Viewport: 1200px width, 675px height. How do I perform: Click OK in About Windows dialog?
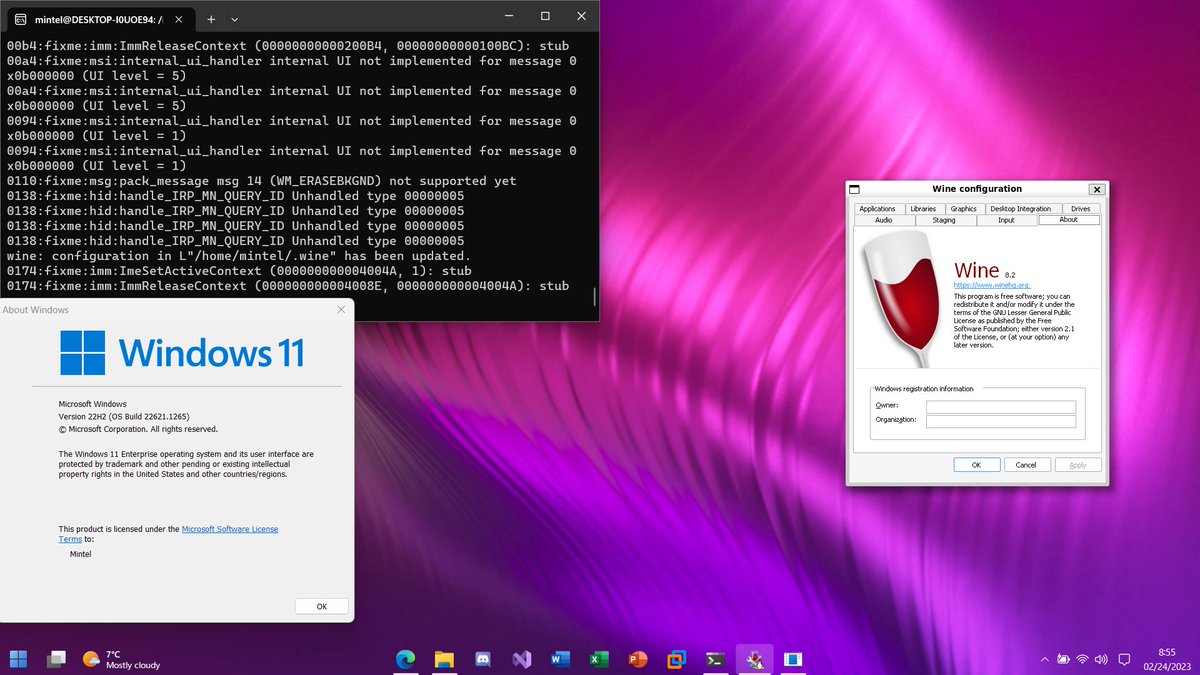pos(322,606)
